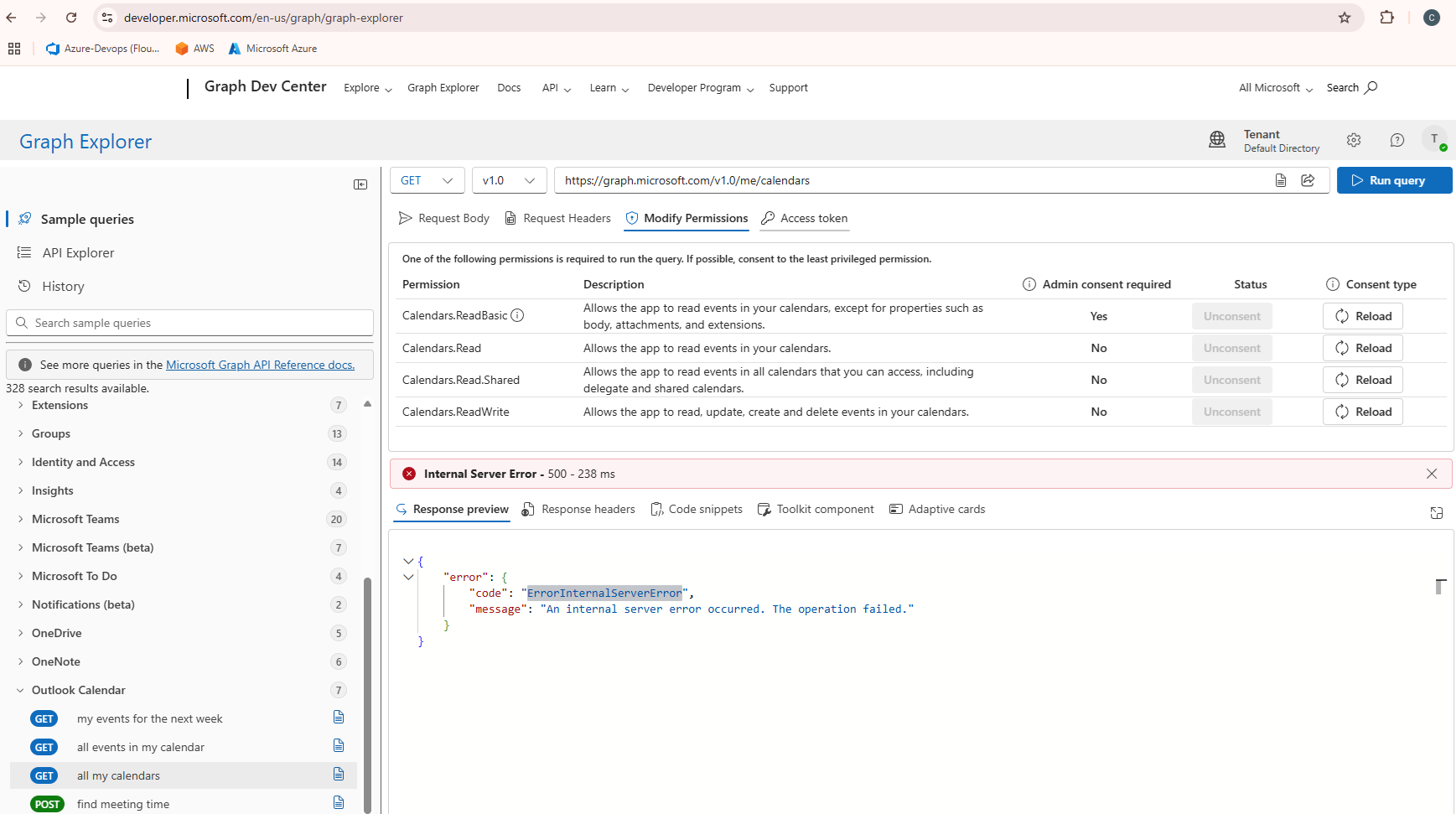Open docs icon for 'all my calendars'
1456x814 pixels.
[339, 774]
